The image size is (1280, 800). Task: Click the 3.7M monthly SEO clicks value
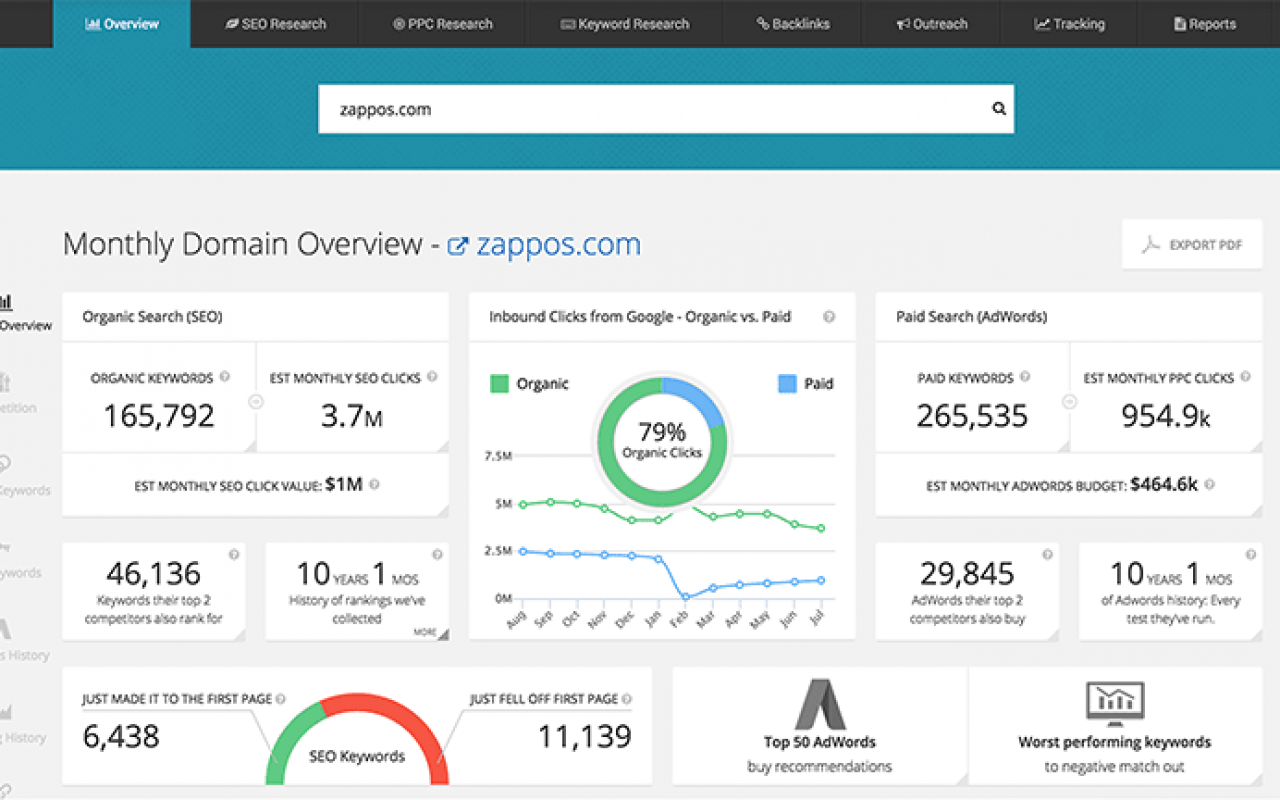tap(352, 416)
